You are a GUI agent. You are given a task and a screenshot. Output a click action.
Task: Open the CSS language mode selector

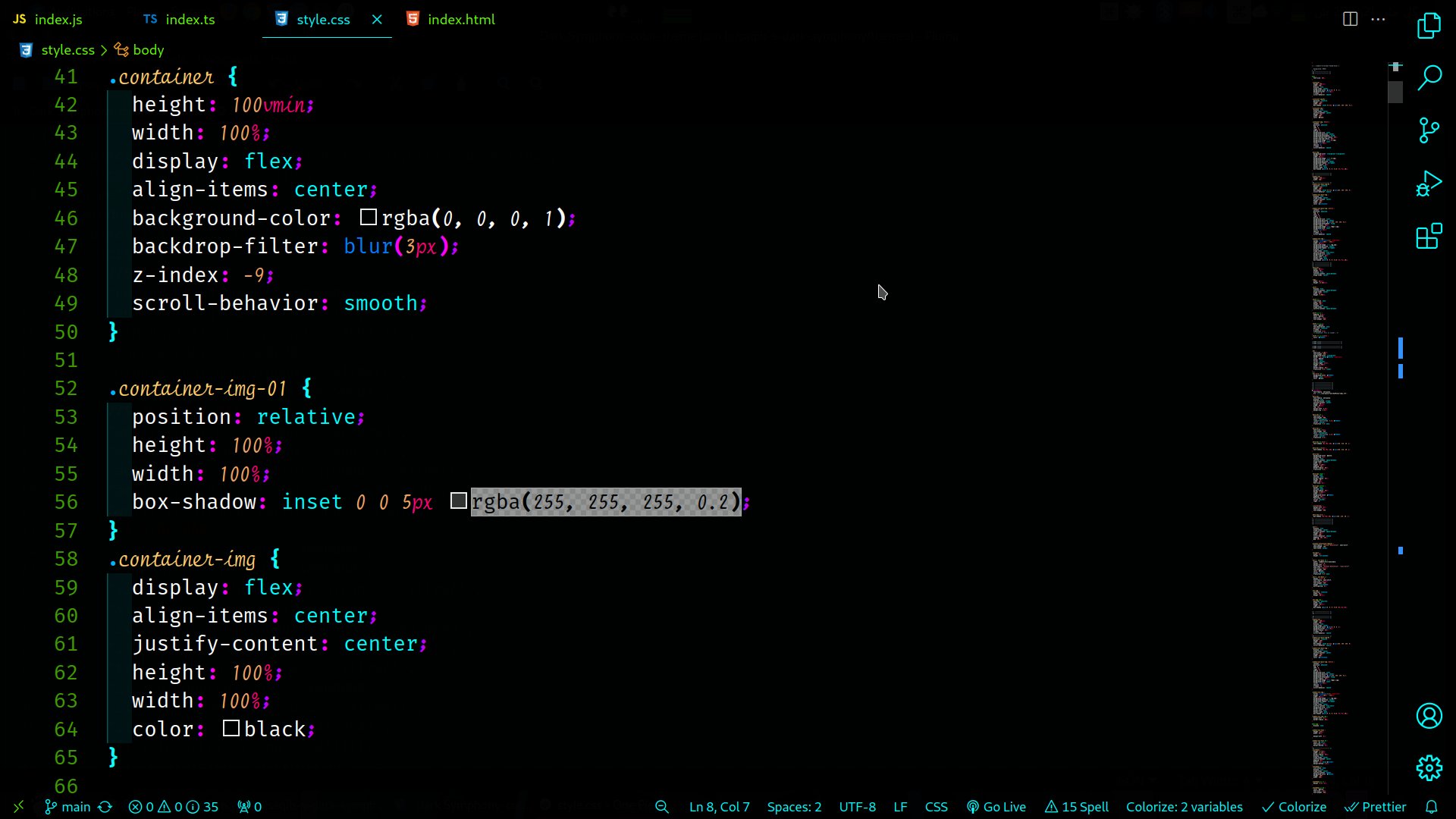[x=936, y=807]
